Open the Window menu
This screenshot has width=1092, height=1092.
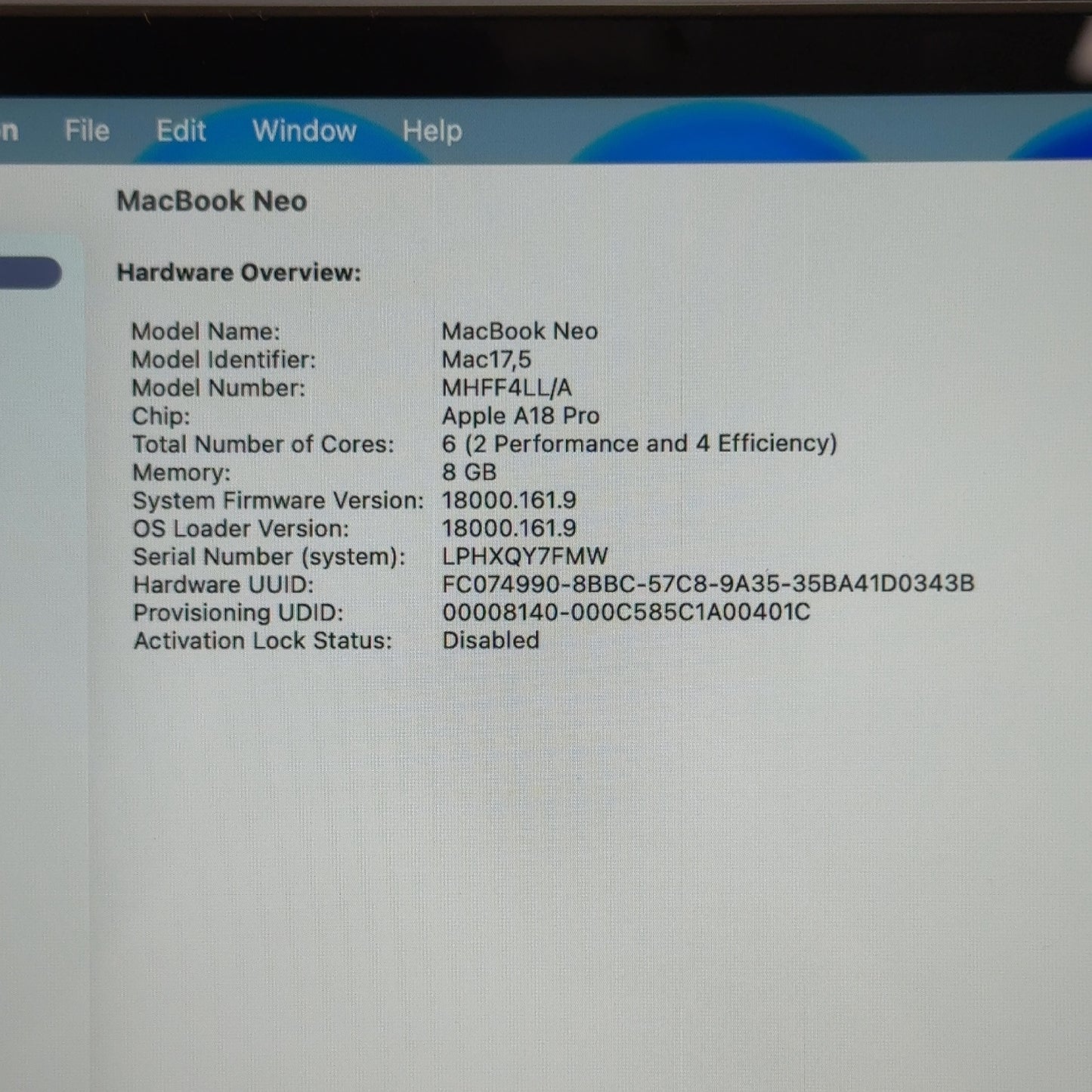(x=305, y=131)
